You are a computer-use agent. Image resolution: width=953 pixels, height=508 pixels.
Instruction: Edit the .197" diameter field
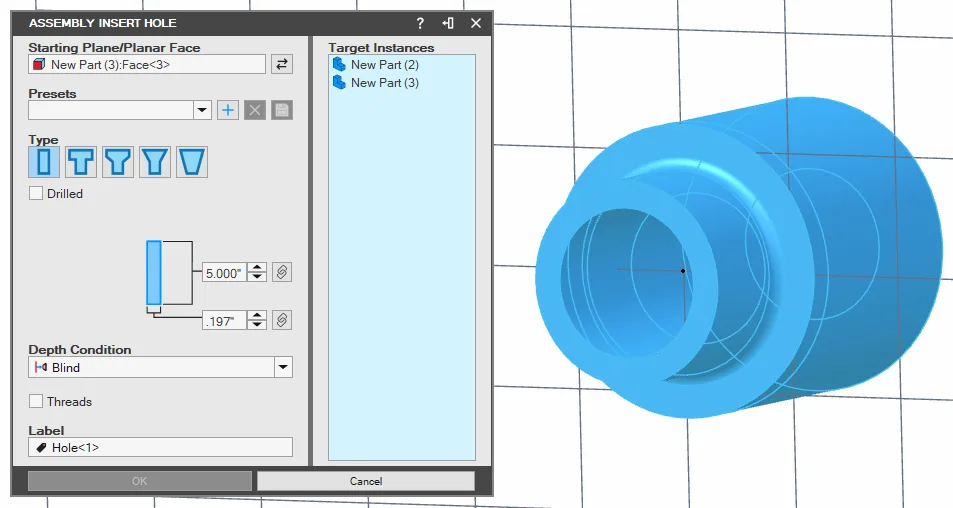pos(225,321)
